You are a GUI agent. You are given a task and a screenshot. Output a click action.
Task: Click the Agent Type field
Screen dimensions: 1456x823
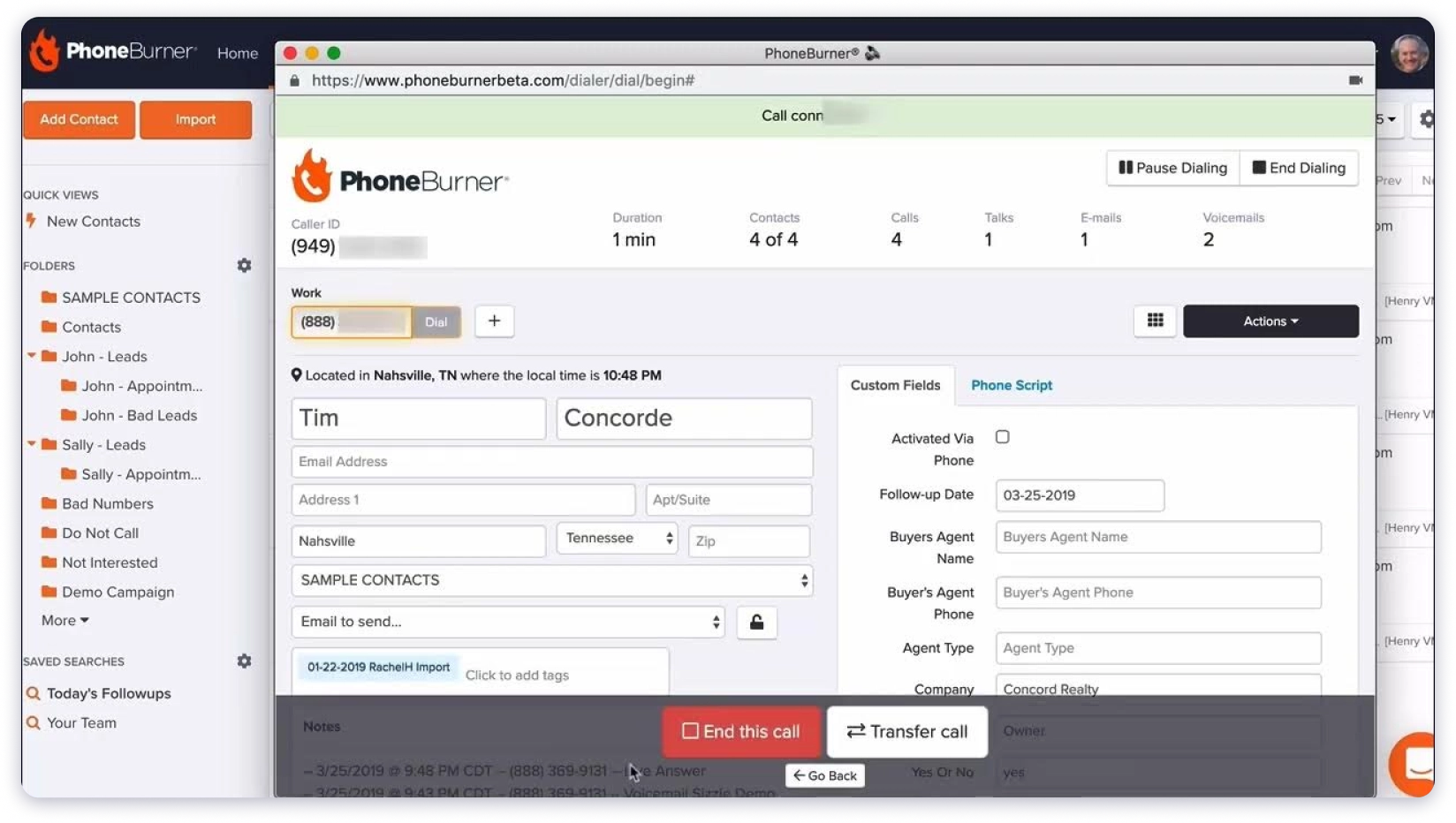tap(1158, 648)
